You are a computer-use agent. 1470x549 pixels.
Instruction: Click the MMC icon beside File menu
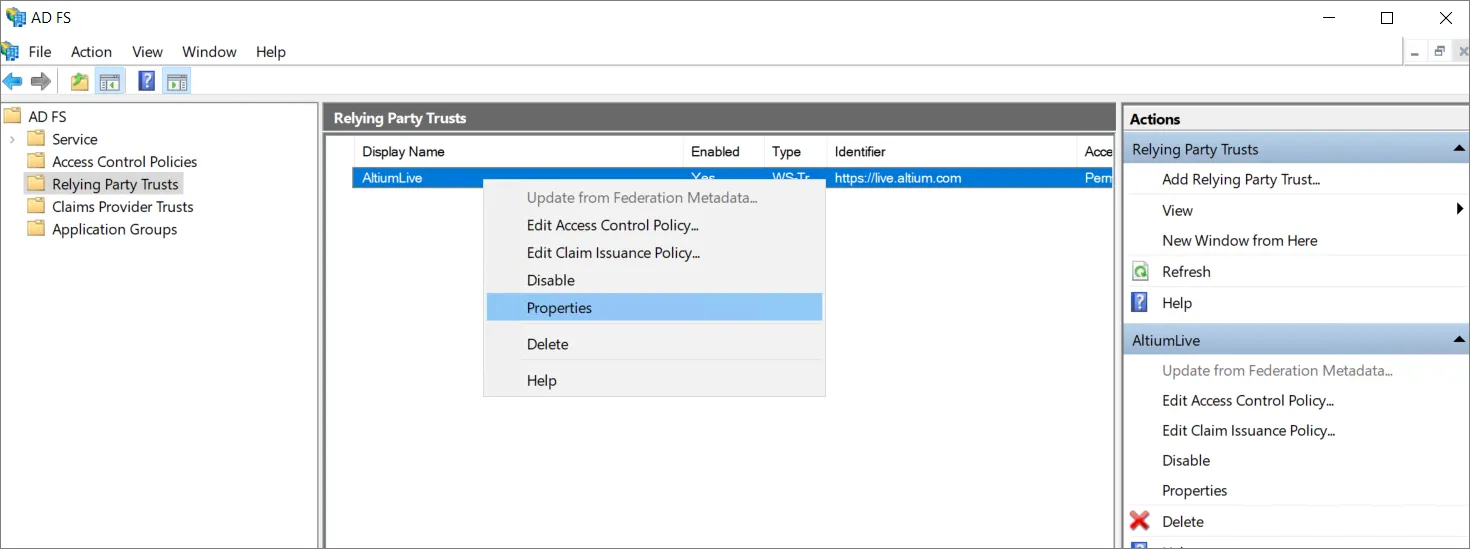tap(10, 51)
